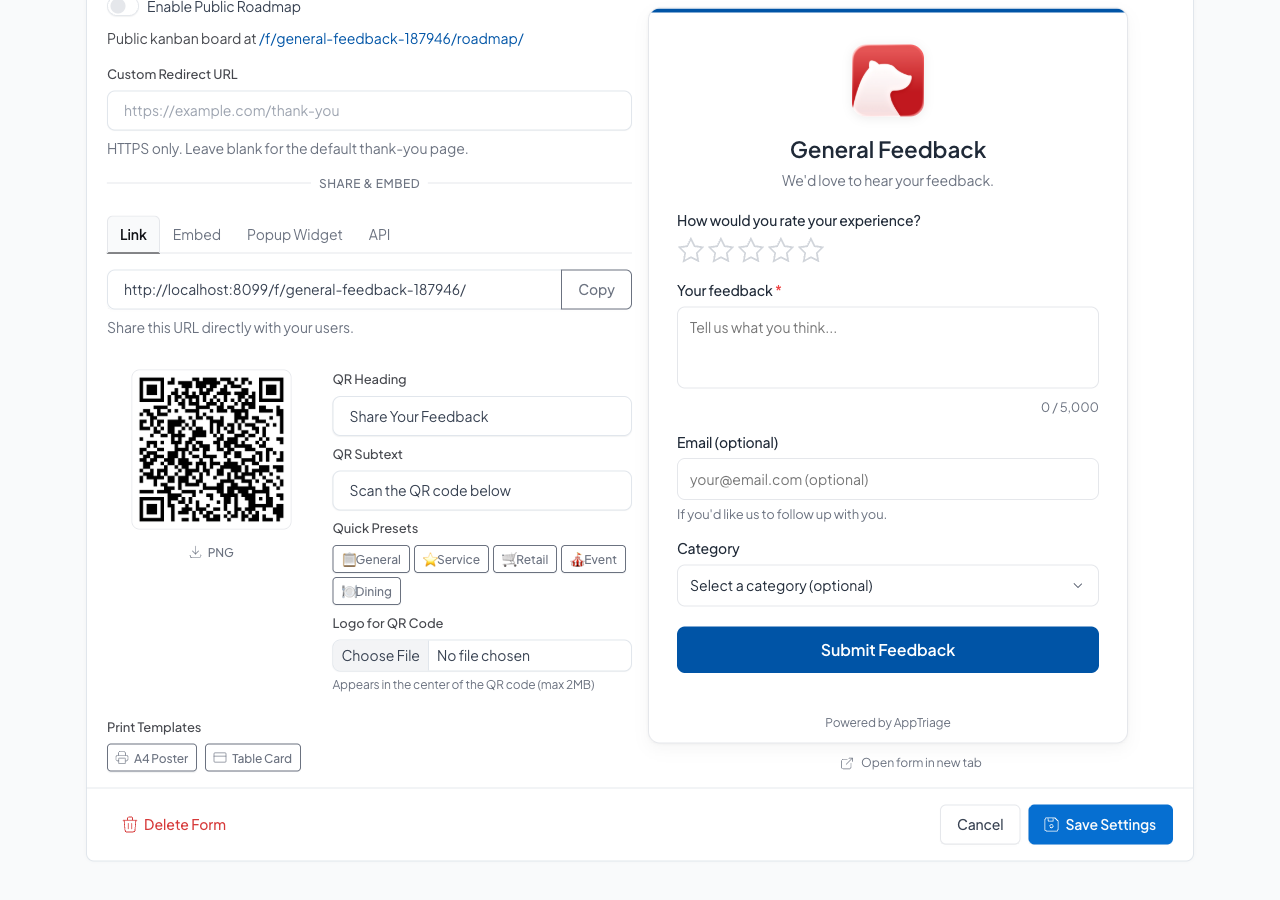Screen dimensions: 1280x900
Task: Click the Submit Feedback button
Action: click(887, 649)
